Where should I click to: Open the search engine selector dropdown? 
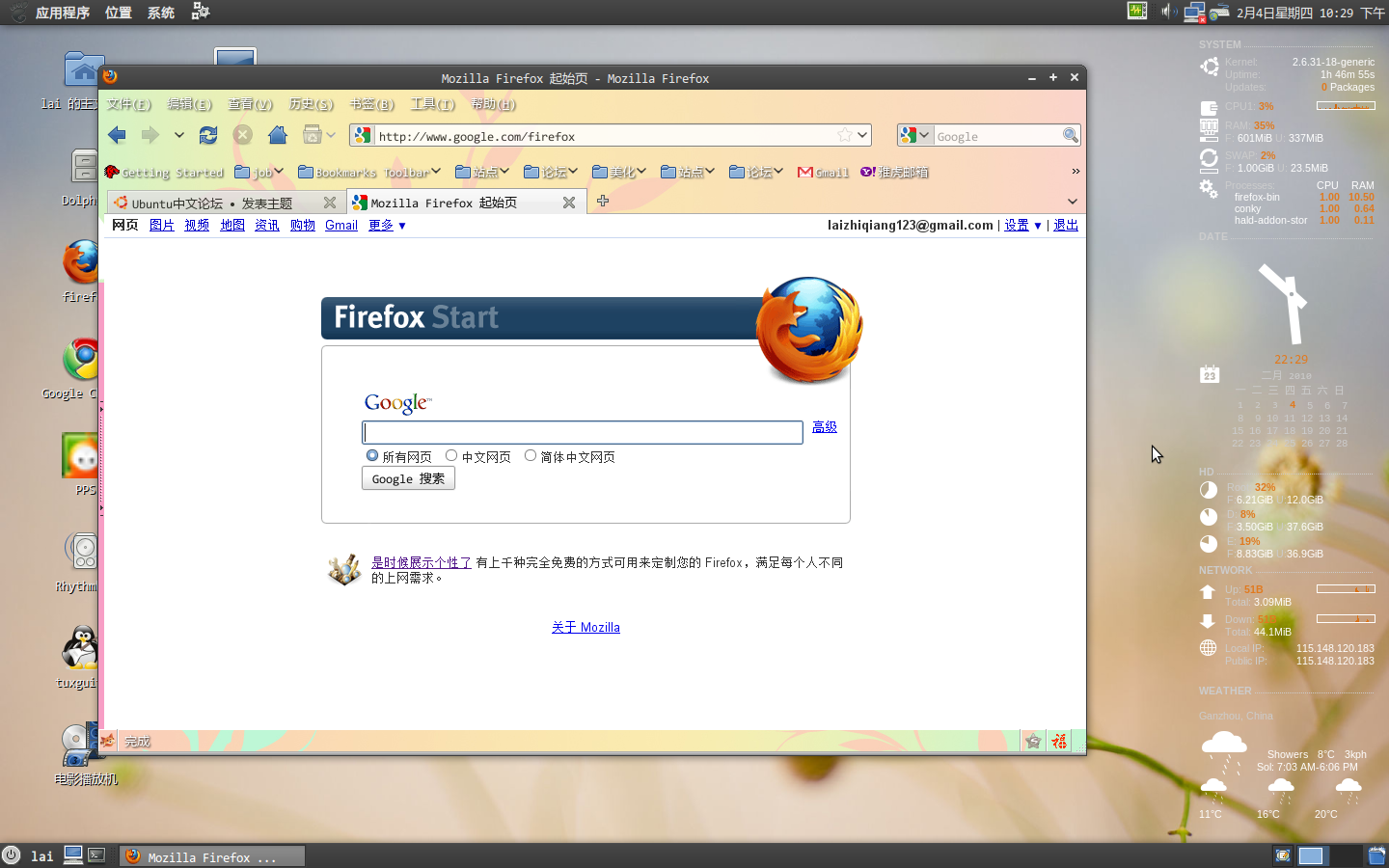pos(913,135)
